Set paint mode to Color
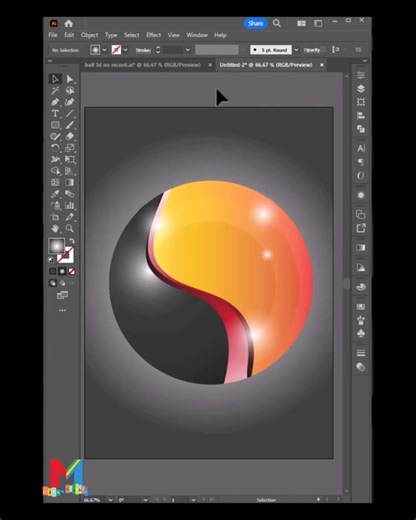416x520 pixels. 53,271
